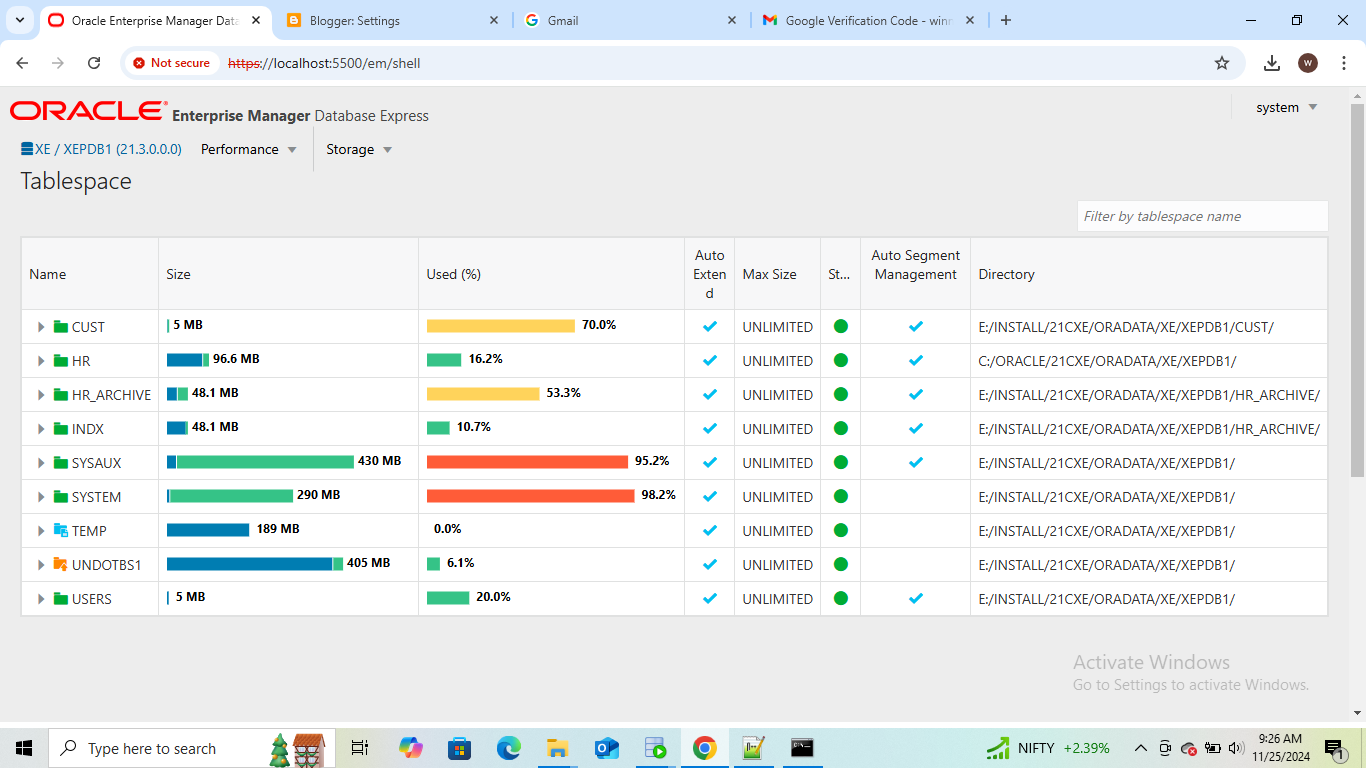Open Google Chrome from the taskbar
Screen dimensions: 1366x768
(705, 748)
